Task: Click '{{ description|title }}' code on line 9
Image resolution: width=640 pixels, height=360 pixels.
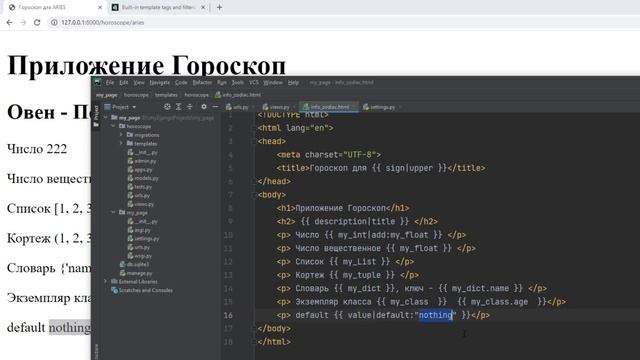Action: pyautogui.click(x=354, y=222)
